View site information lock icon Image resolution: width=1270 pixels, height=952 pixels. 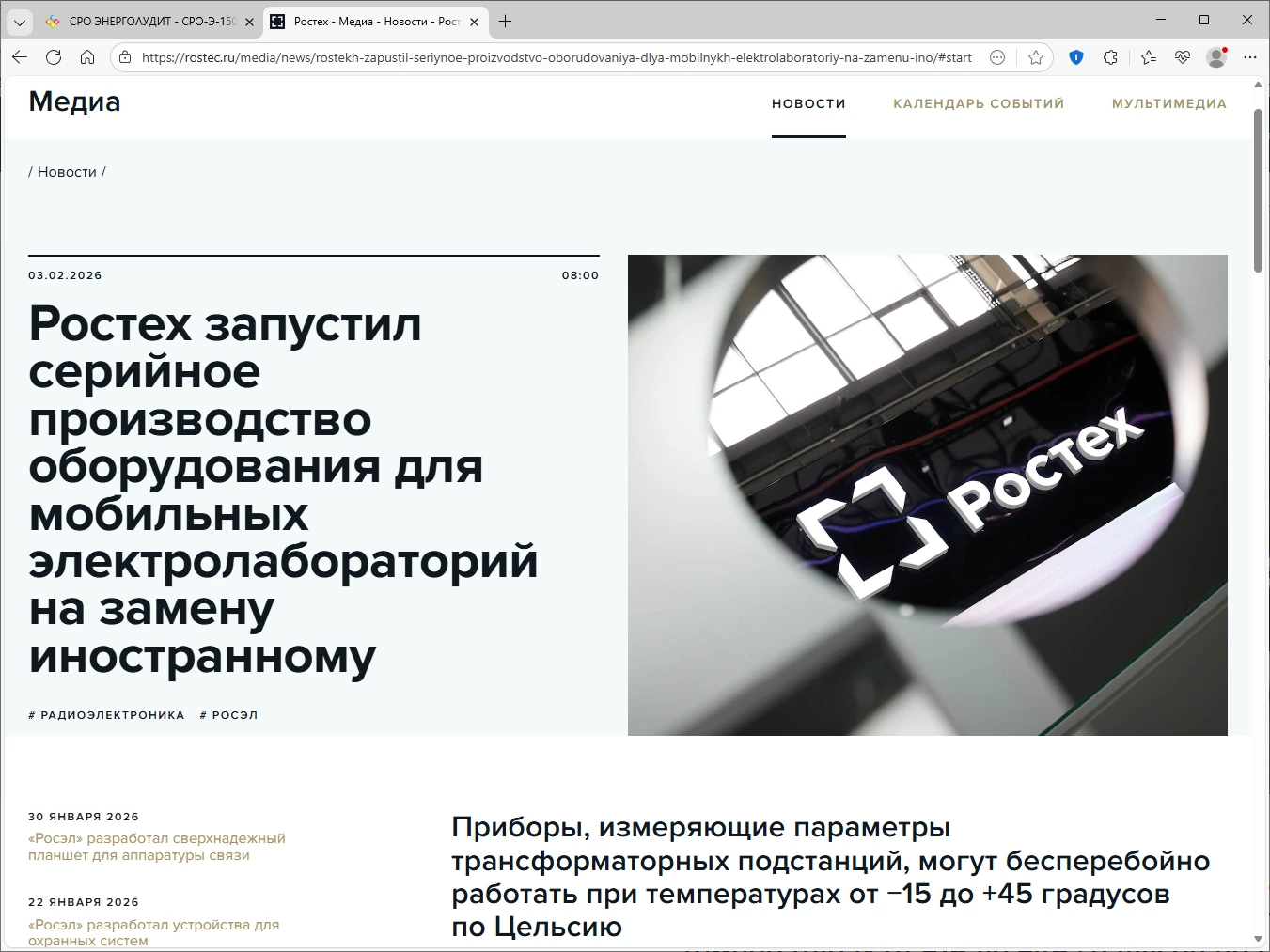coord(125,57)
